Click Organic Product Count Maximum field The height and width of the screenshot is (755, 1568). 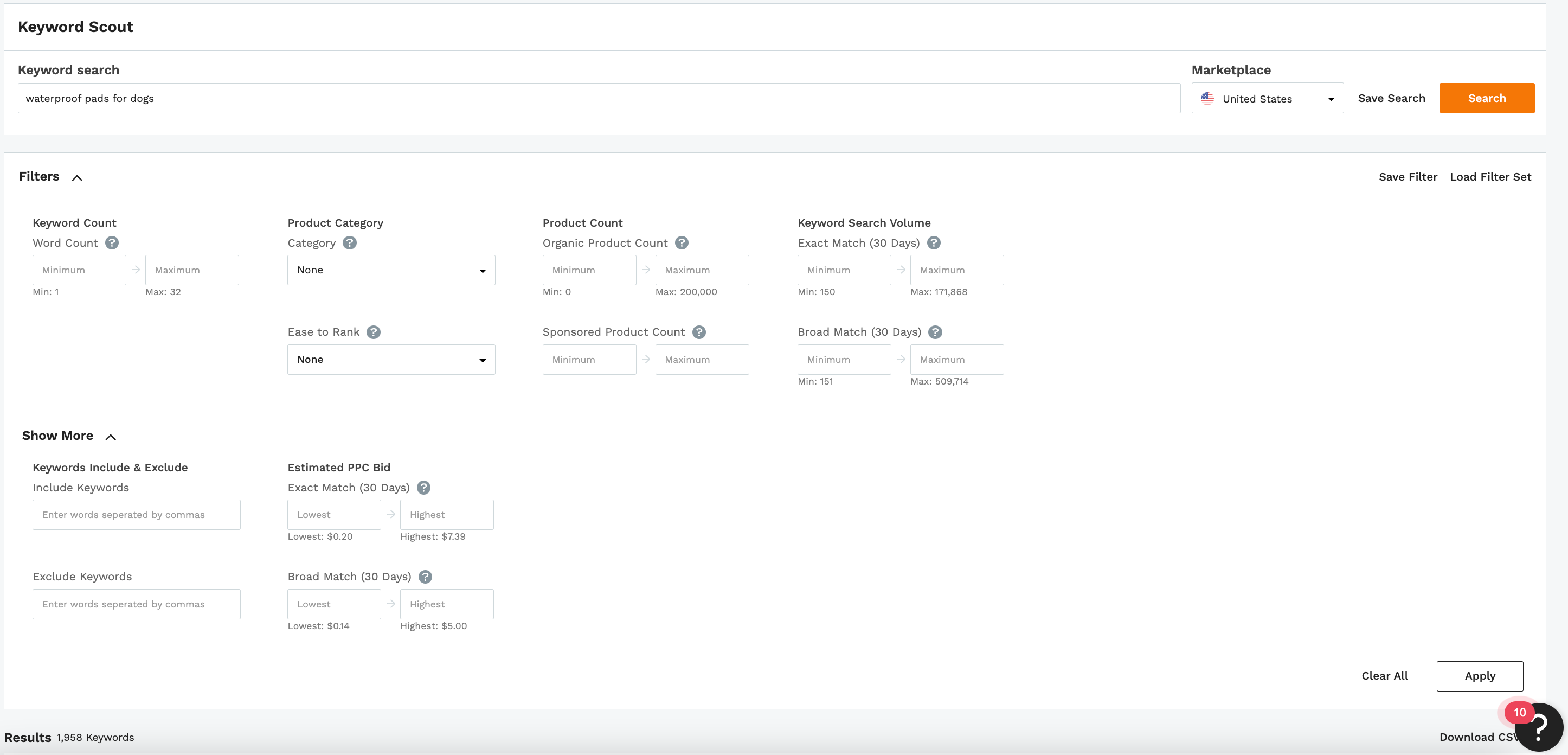pos(702,270)
